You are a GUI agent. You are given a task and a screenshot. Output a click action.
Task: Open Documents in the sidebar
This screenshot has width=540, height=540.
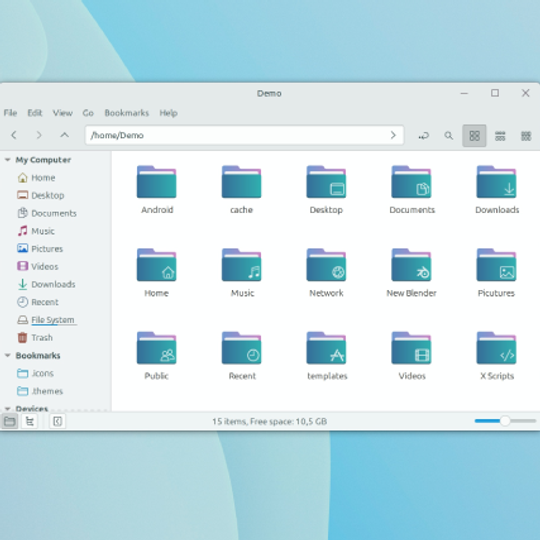coord(47,213)
